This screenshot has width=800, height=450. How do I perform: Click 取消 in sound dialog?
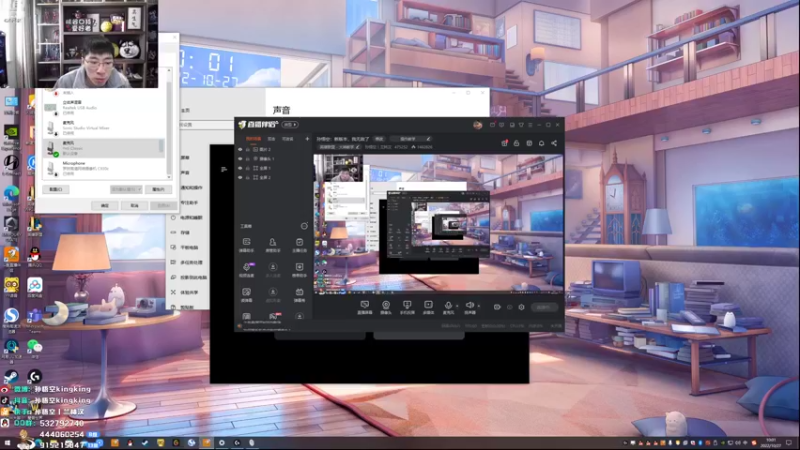click(x=134, y=205)
